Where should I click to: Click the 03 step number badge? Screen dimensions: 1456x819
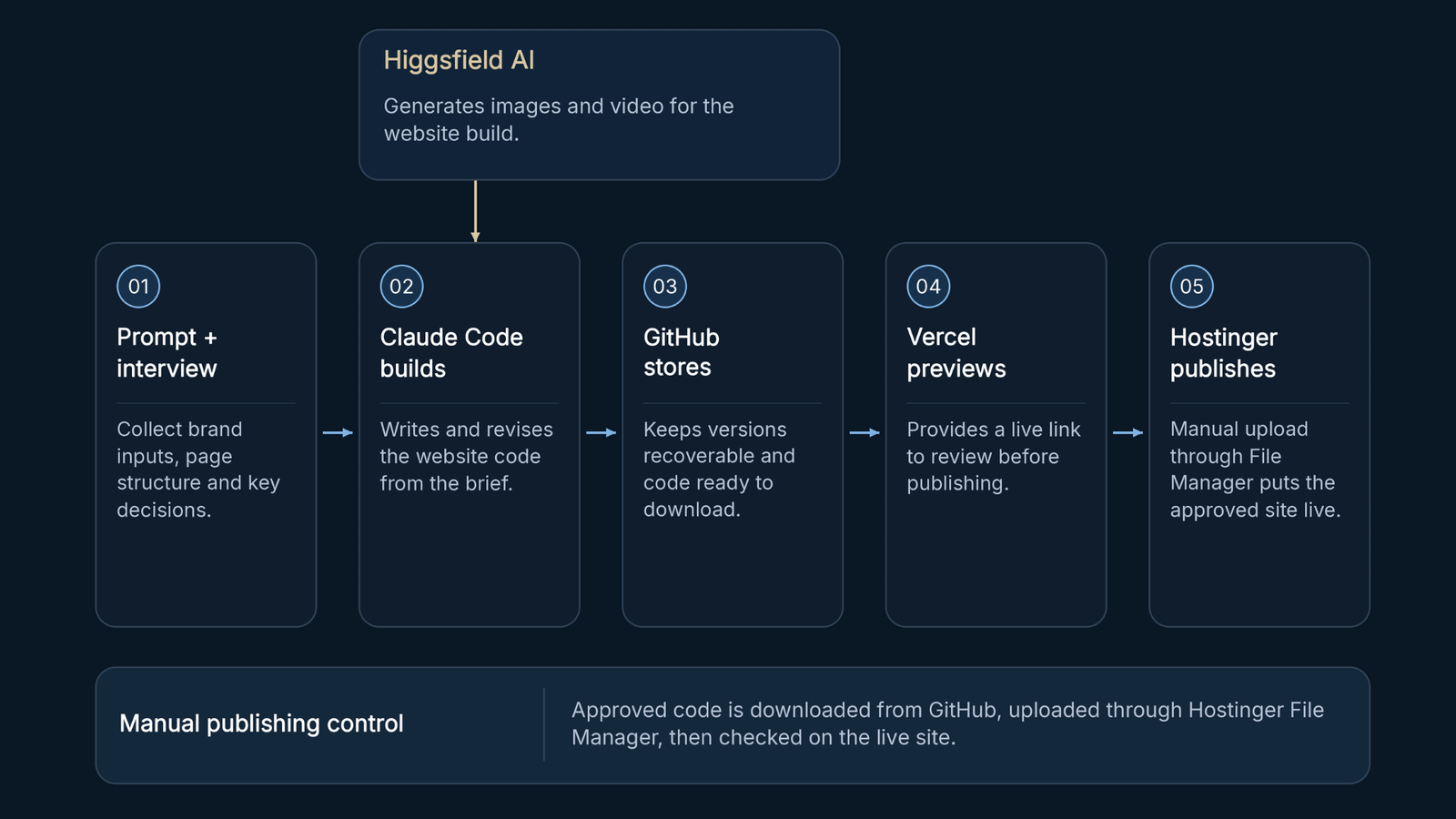coord(665,287)
